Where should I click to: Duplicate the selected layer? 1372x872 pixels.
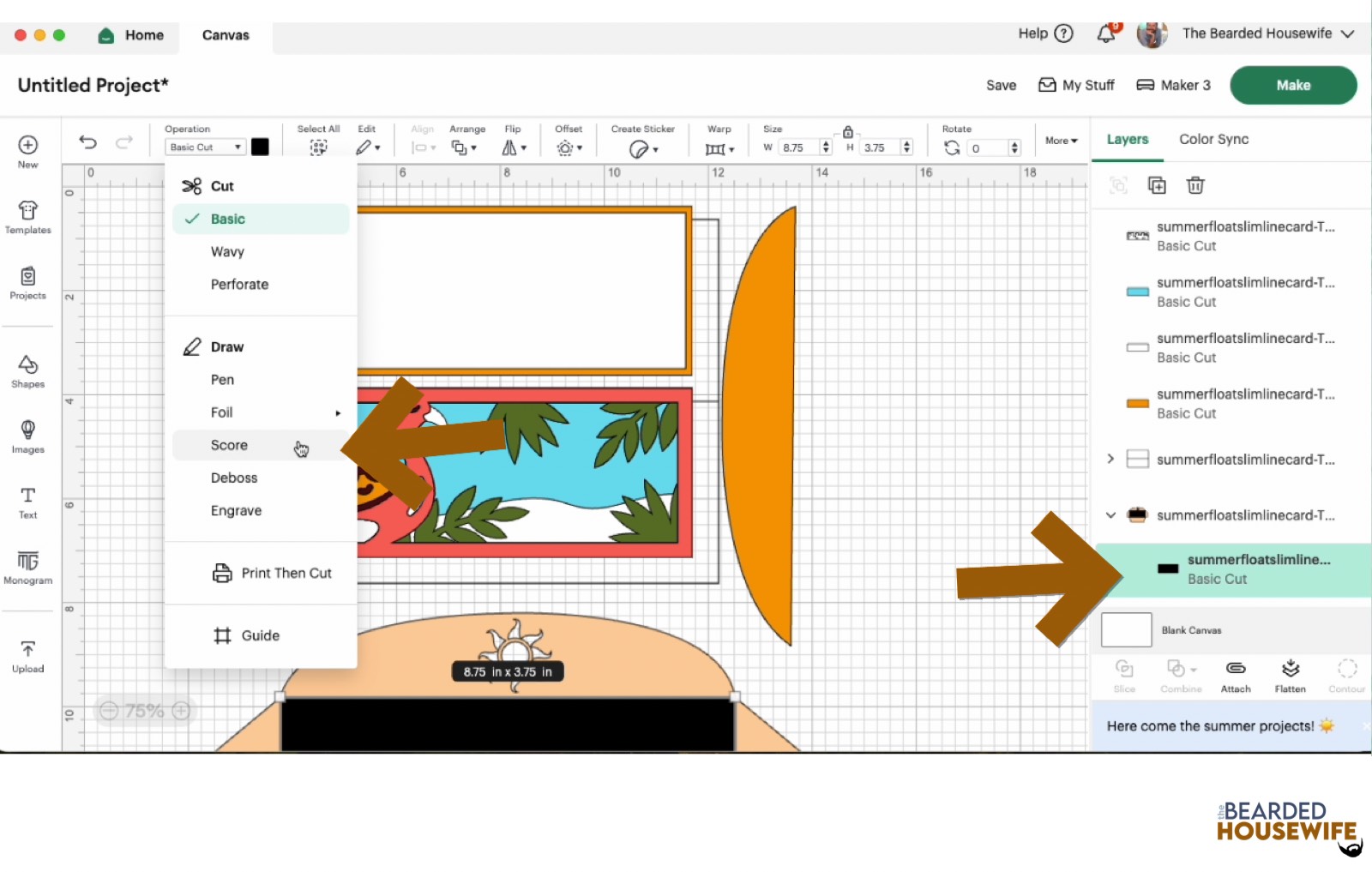[1157, 185]
